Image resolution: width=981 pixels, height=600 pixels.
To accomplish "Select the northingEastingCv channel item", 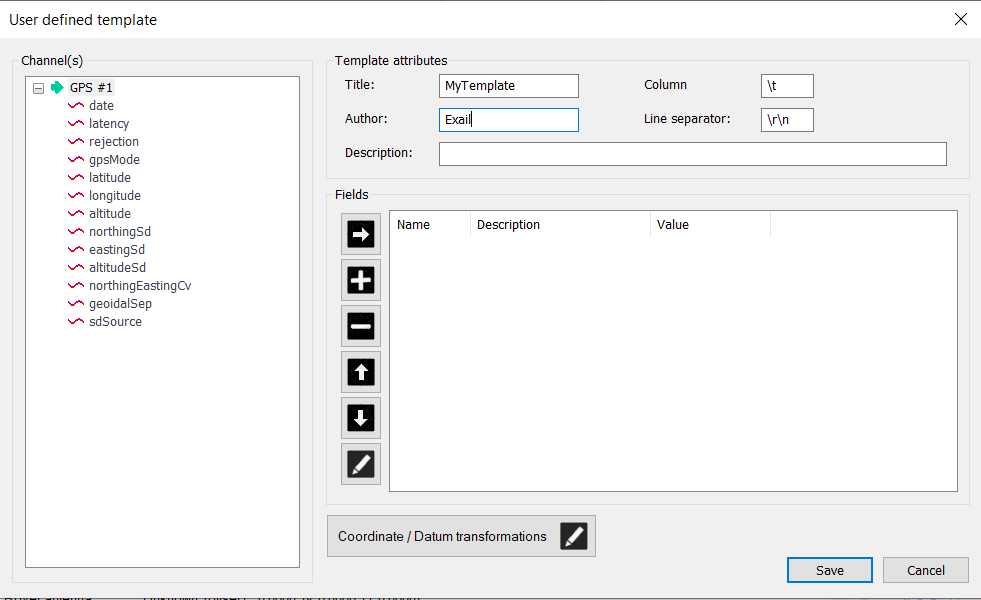I will tap(139, 286).
